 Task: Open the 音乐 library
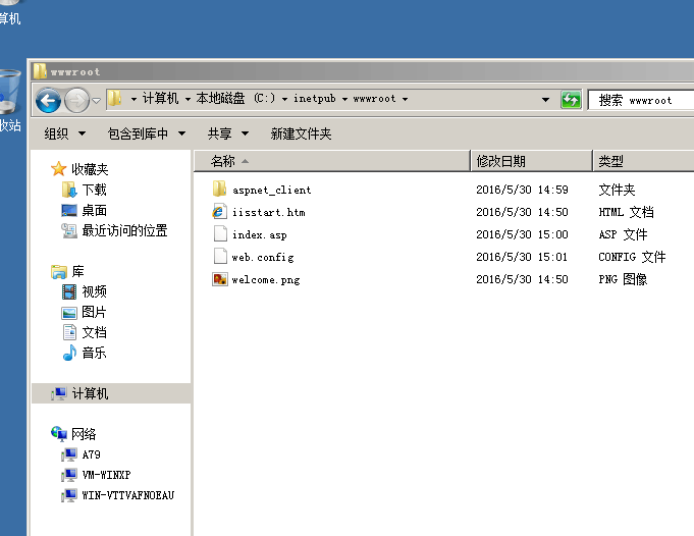[94, 353]
